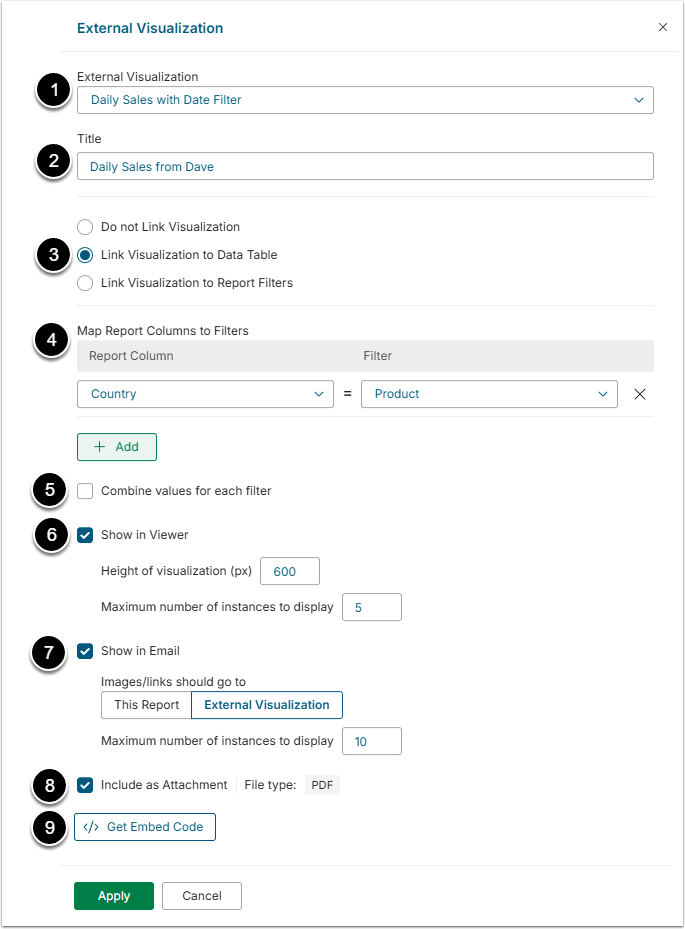685x929 pixels.
Task: Choose Link Visualization to Data Table
Action: coord(85,255)
